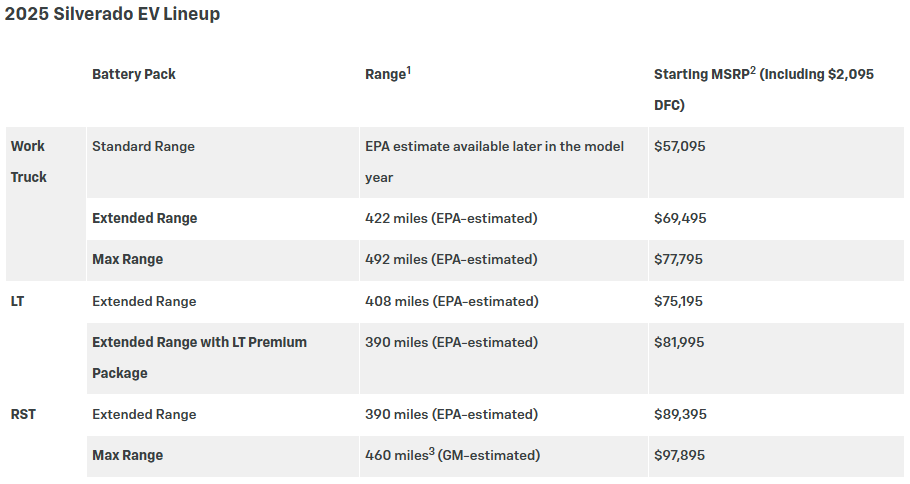Click the $97,895 price cell
Viewport: 910px width, 484px height.
click(680, 455)
